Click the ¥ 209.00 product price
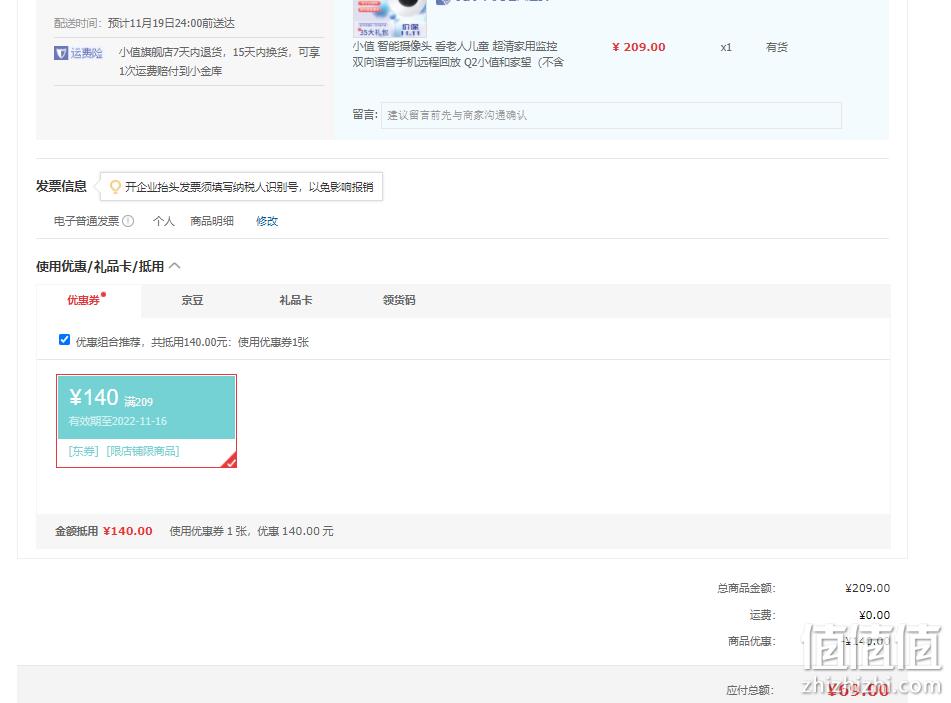 (x=639, y=47)
